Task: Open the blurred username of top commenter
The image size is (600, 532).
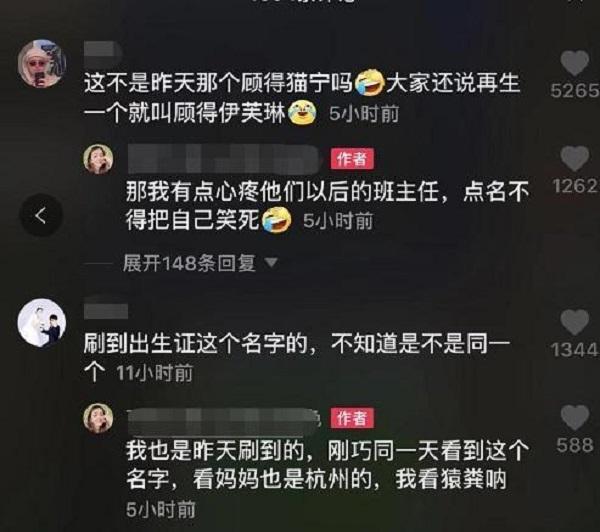Action: click(103, 52)
